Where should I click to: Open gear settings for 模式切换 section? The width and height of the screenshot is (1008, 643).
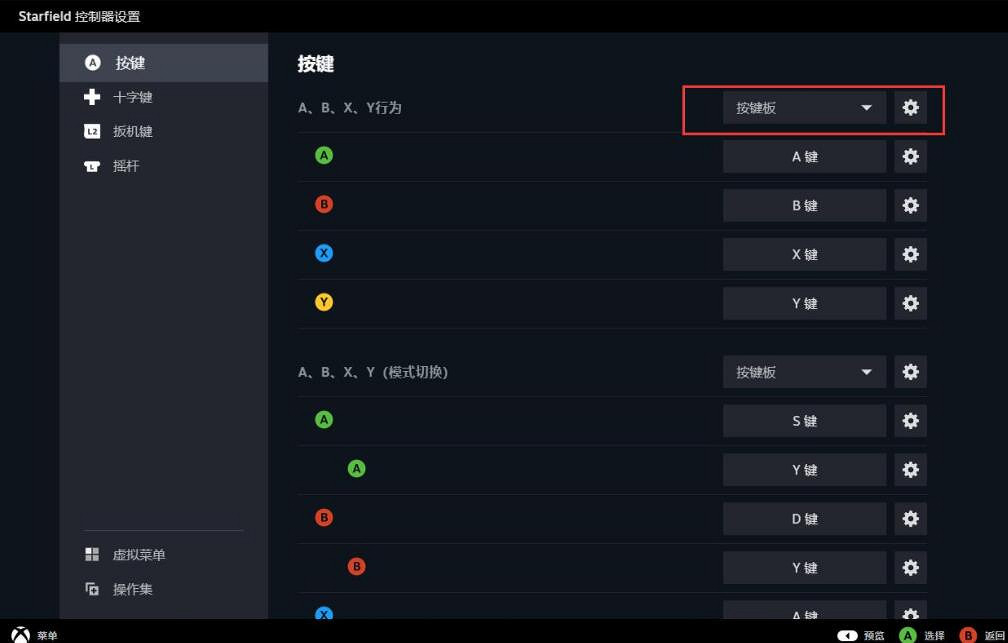pyautogui.click(x=910, y=372)
